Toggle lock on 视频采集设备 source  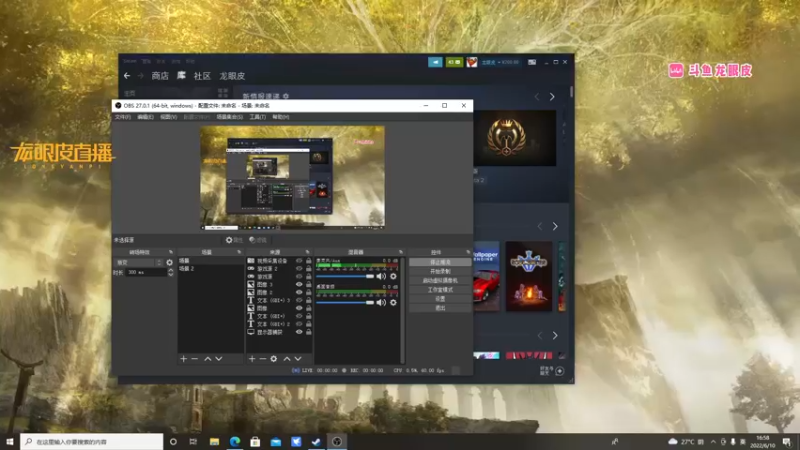tap(309, 261)
